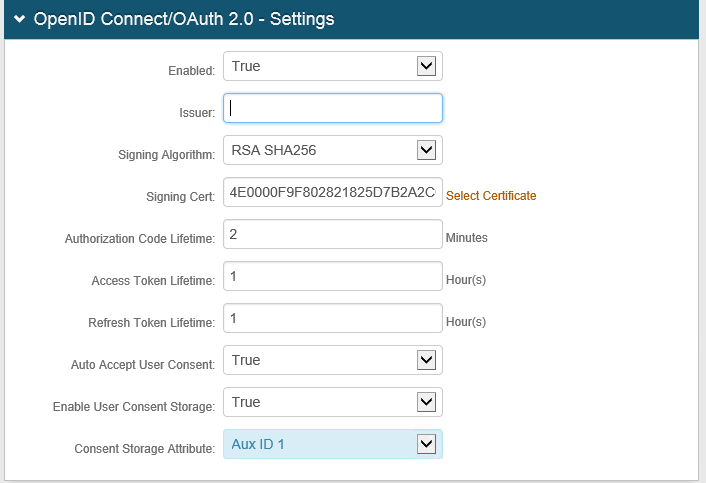
Task: Click the "Consent Storage Attribute:" label
Action: (144, 449)
